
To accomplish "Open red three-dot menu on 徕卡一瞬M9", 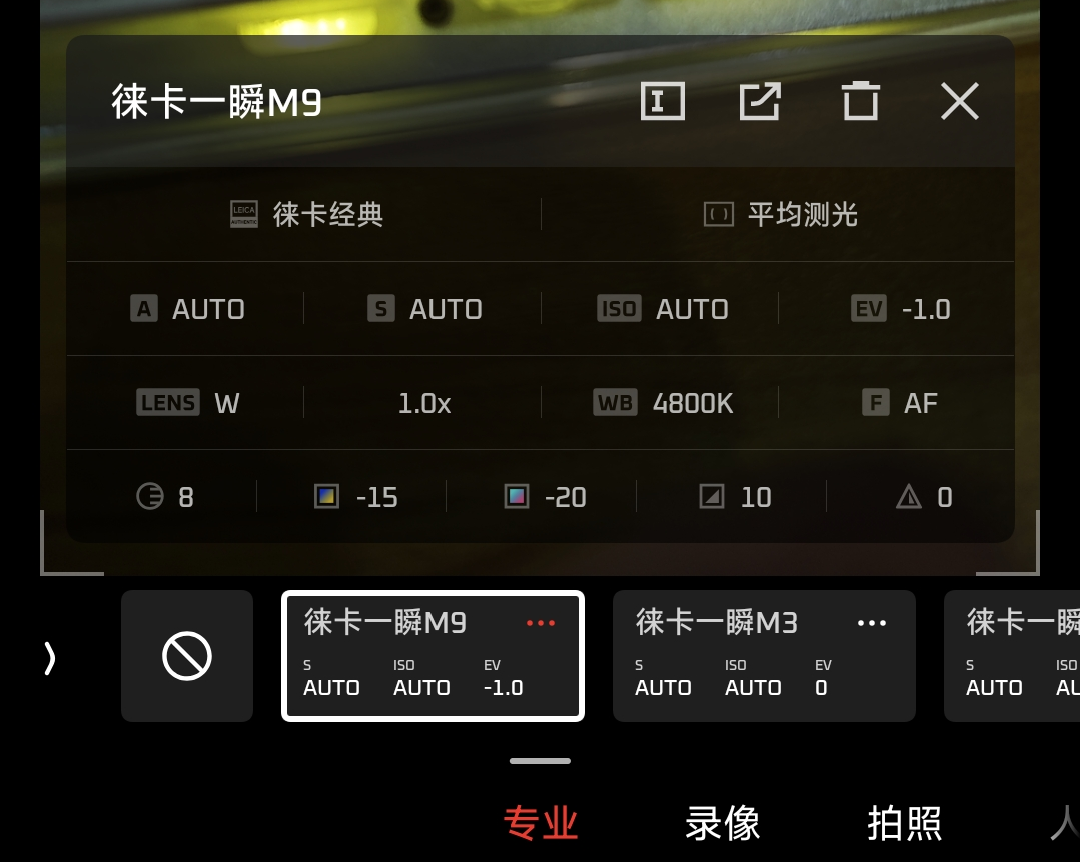I will coord(541,623).
